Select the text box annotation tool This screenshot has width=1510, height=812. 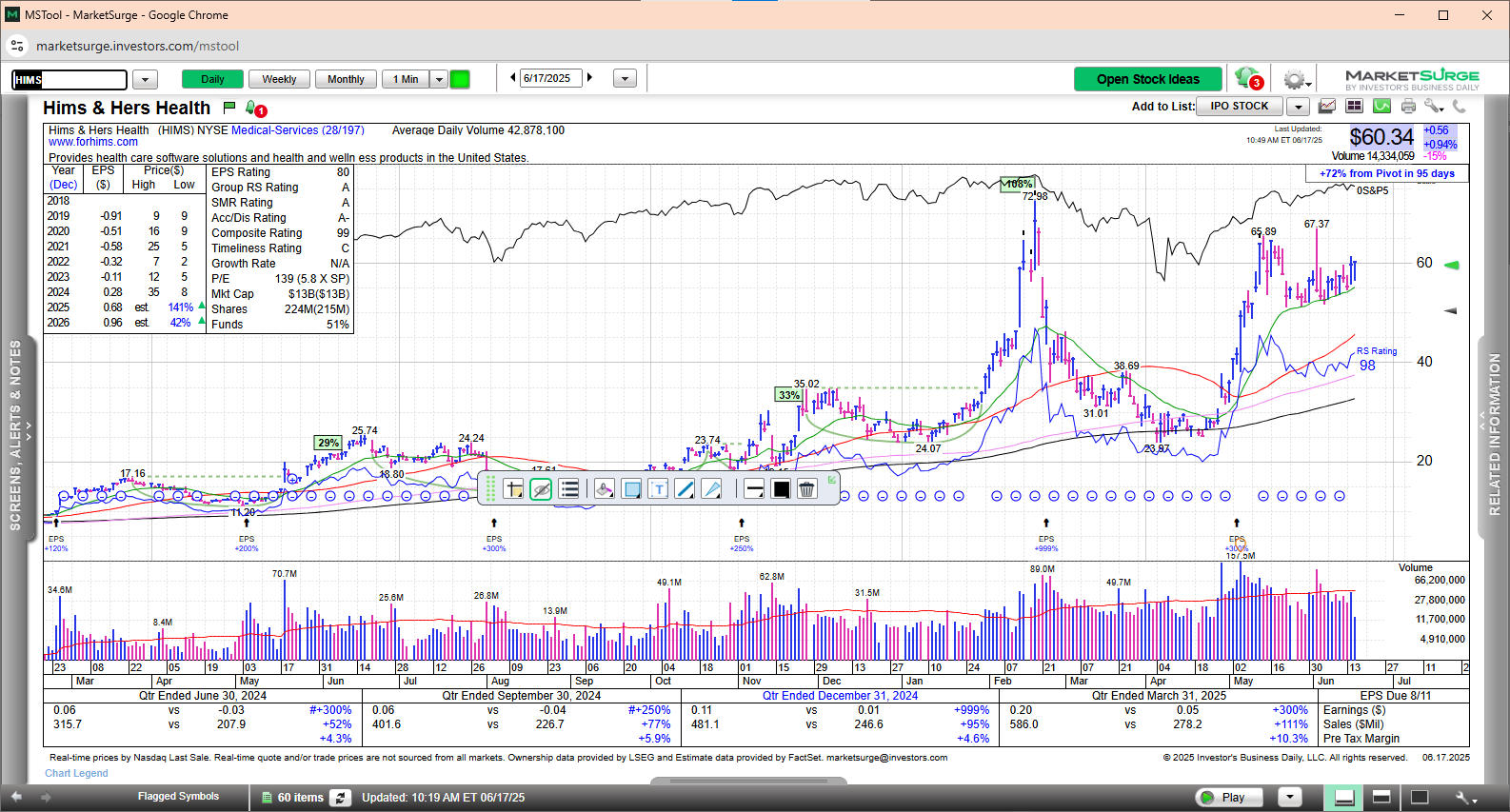[658, 489]
